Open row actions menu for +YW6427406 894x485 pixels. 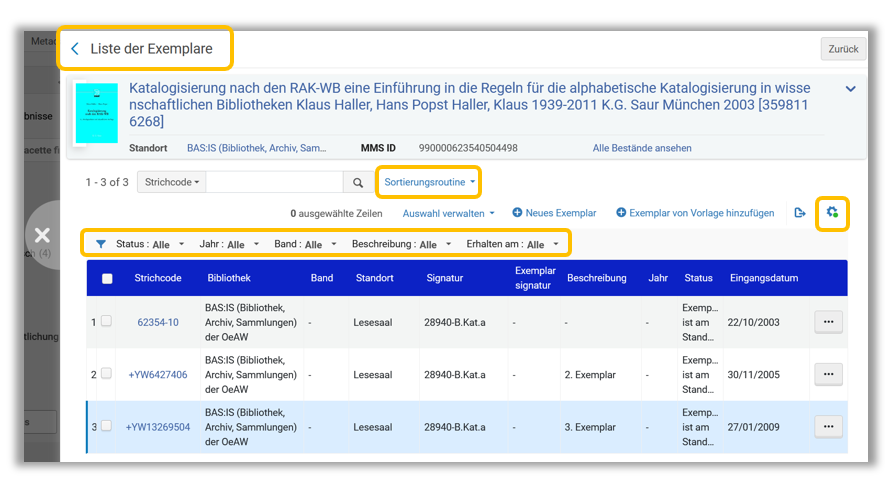pyautogui.click(x=828, y=374)
